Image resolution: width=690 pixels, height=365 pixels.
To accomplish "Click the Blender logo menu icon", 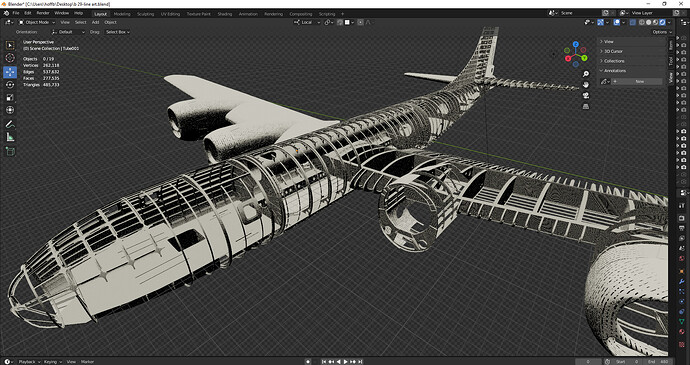I will pos(6,13).
